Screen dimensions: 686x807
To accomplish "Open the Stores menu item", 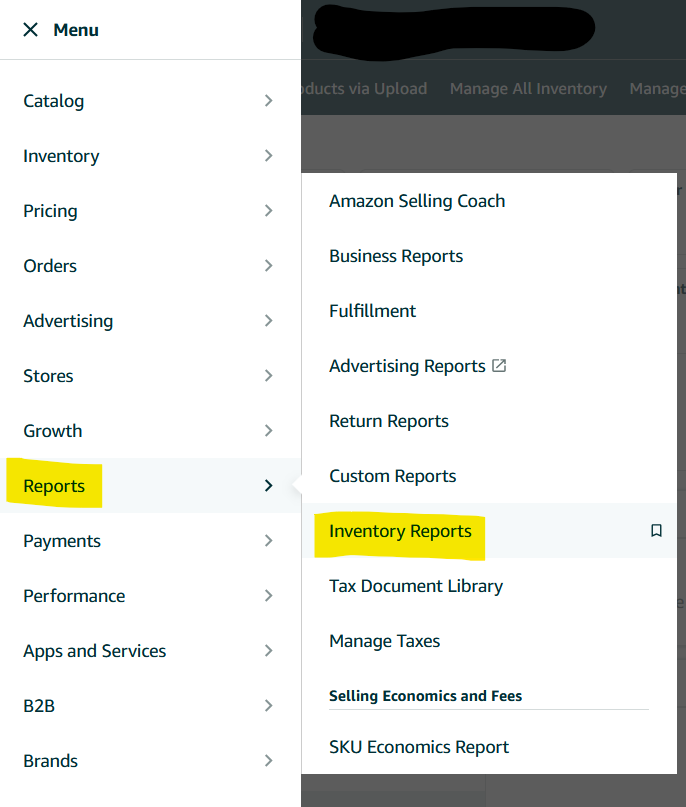I will 48,376.
